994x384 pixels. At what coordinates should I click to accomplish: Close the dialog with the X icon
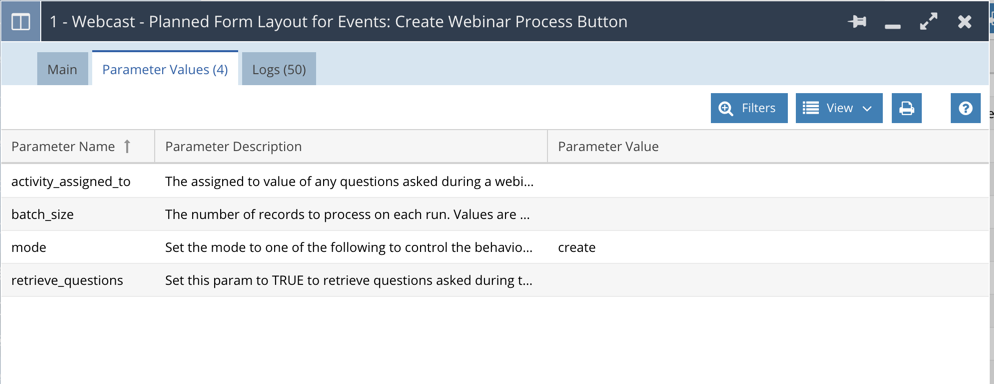pyautogui.click(x=965, y=22)
